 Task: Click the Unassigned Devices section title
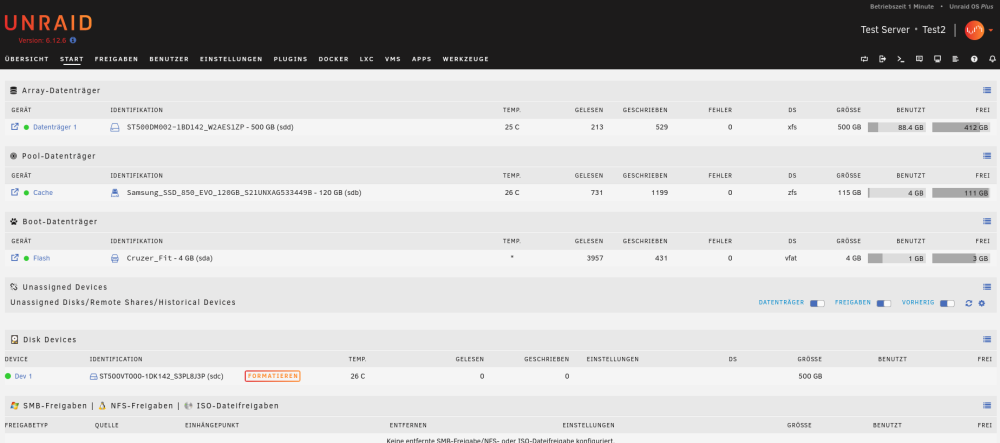pos(65,287)
